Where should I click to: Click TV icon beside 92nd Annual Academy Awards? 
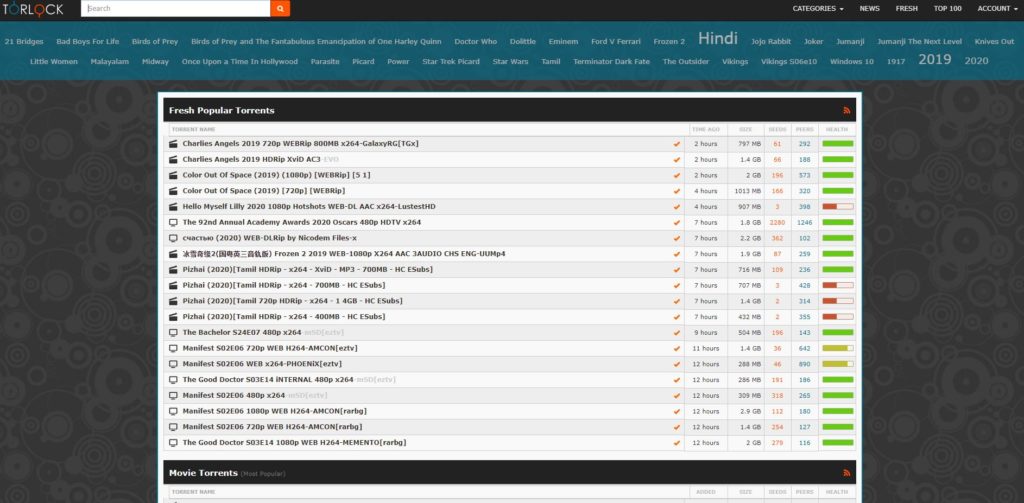coord(173,222)
